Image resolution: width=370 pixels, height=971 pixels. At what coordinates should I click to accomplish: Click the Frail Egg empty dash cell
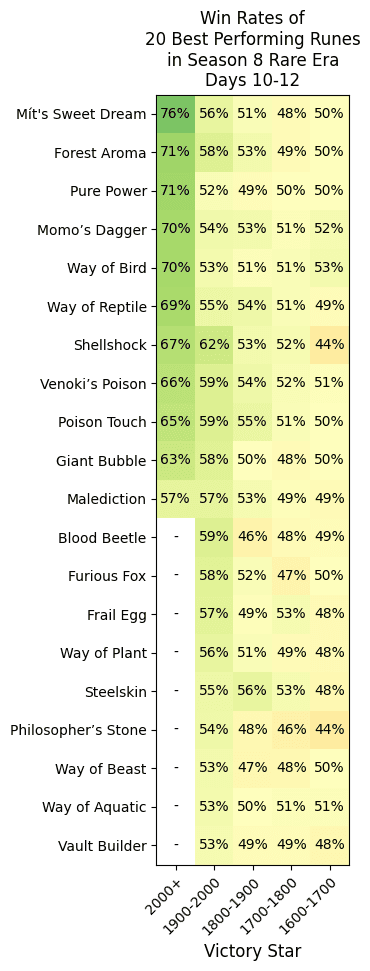(176, 614)
